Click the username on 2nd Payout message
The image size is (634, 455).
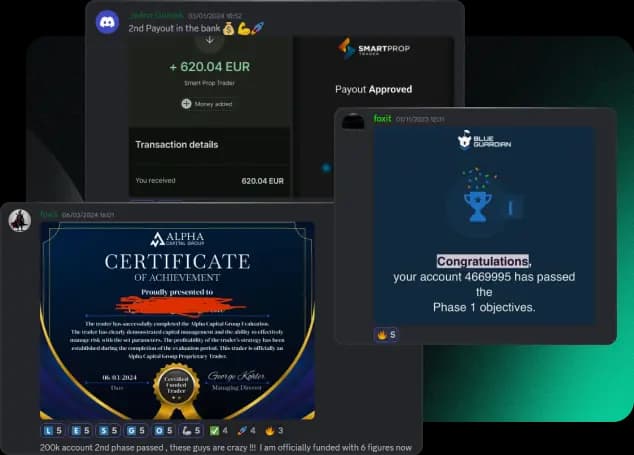click(156, 15)
